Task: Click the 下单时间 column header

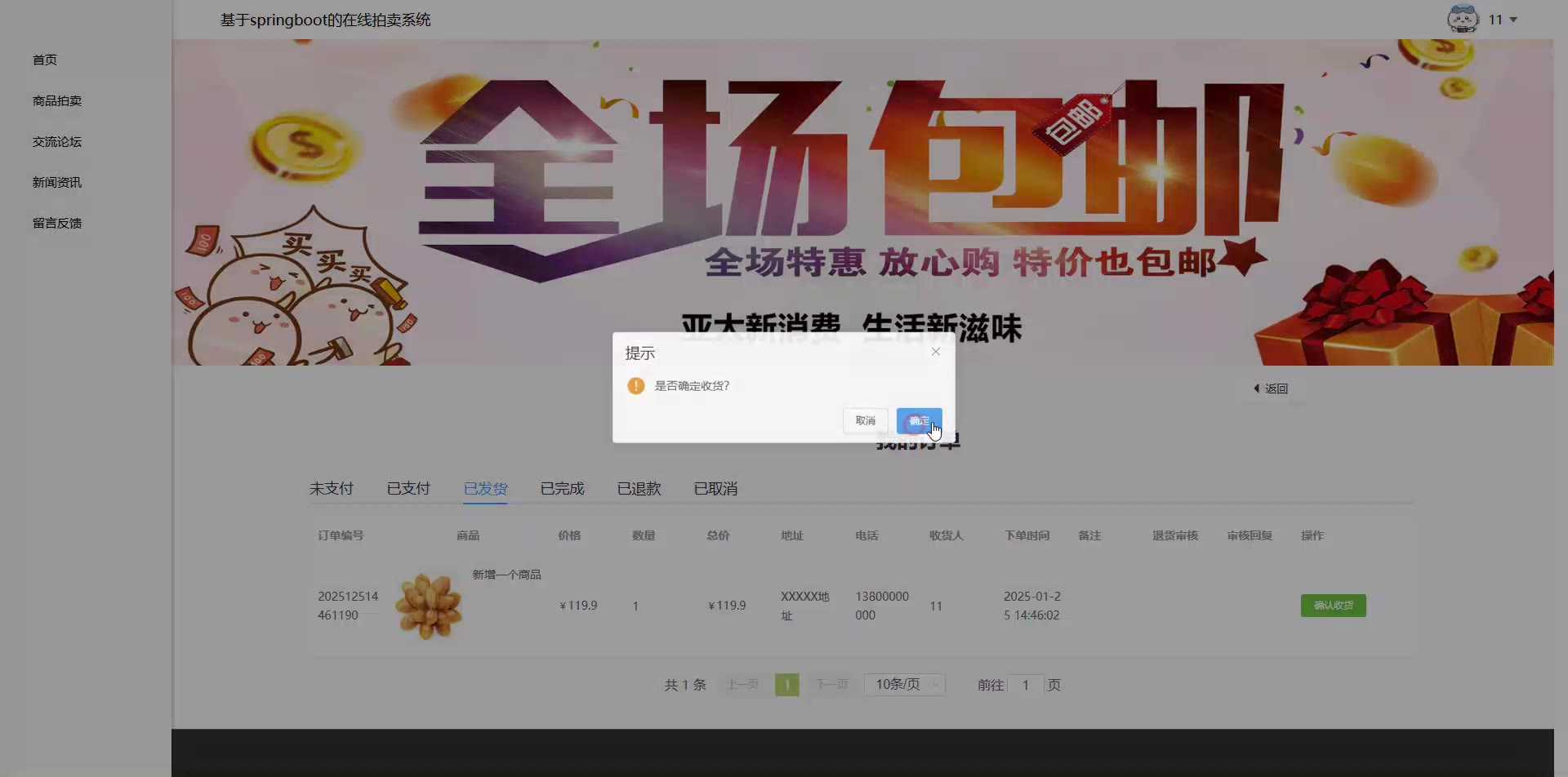Action: point(1027,536)
